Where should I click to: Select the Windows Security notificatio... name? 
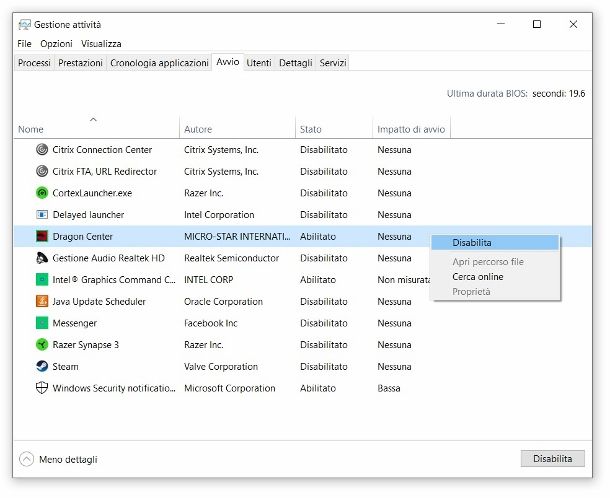(x=114, y=388)
